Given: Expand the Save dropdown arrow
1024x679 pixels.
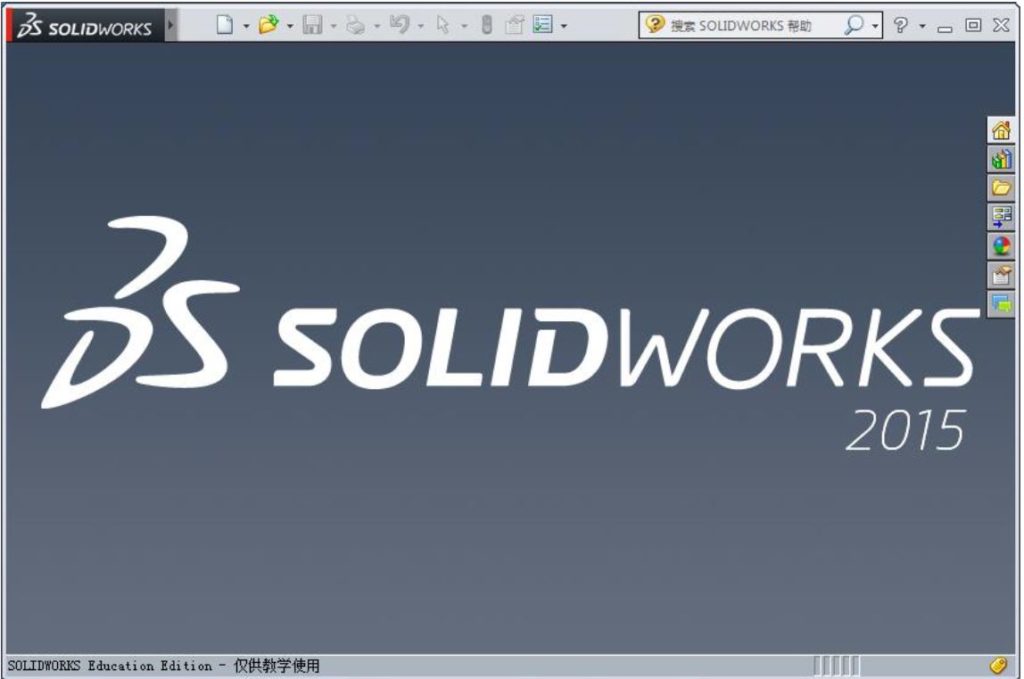Looking at the screenshot, I should [x=334, y=26].
